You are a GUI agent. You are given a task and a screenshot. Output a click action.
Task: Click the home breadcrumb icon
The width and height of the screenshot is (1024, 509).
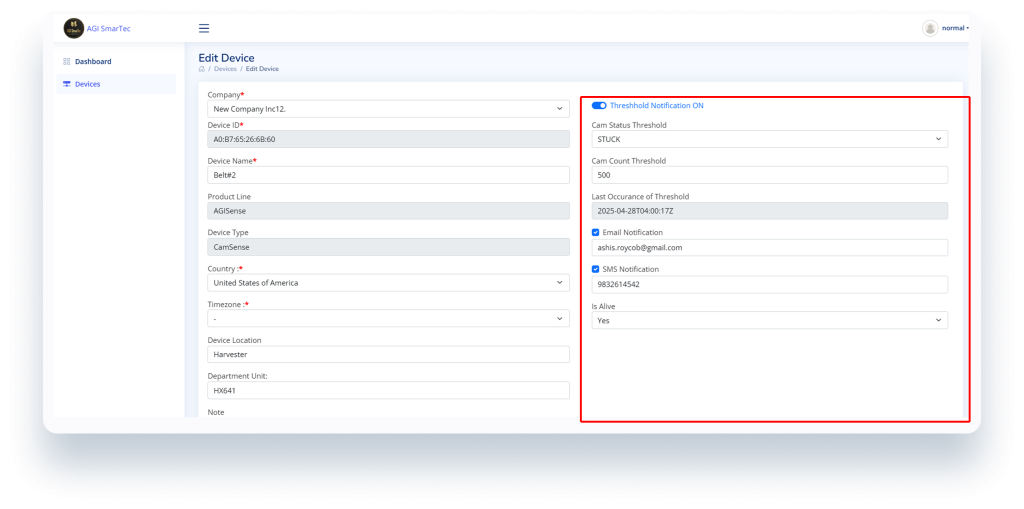point(202,69)
